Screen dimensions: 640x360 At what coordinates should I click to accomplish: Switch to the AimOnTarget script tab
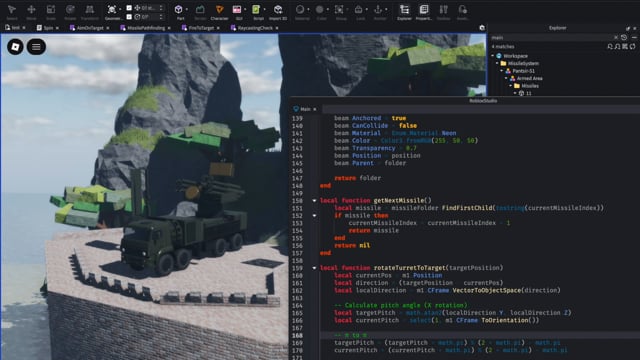coord(89,28)
